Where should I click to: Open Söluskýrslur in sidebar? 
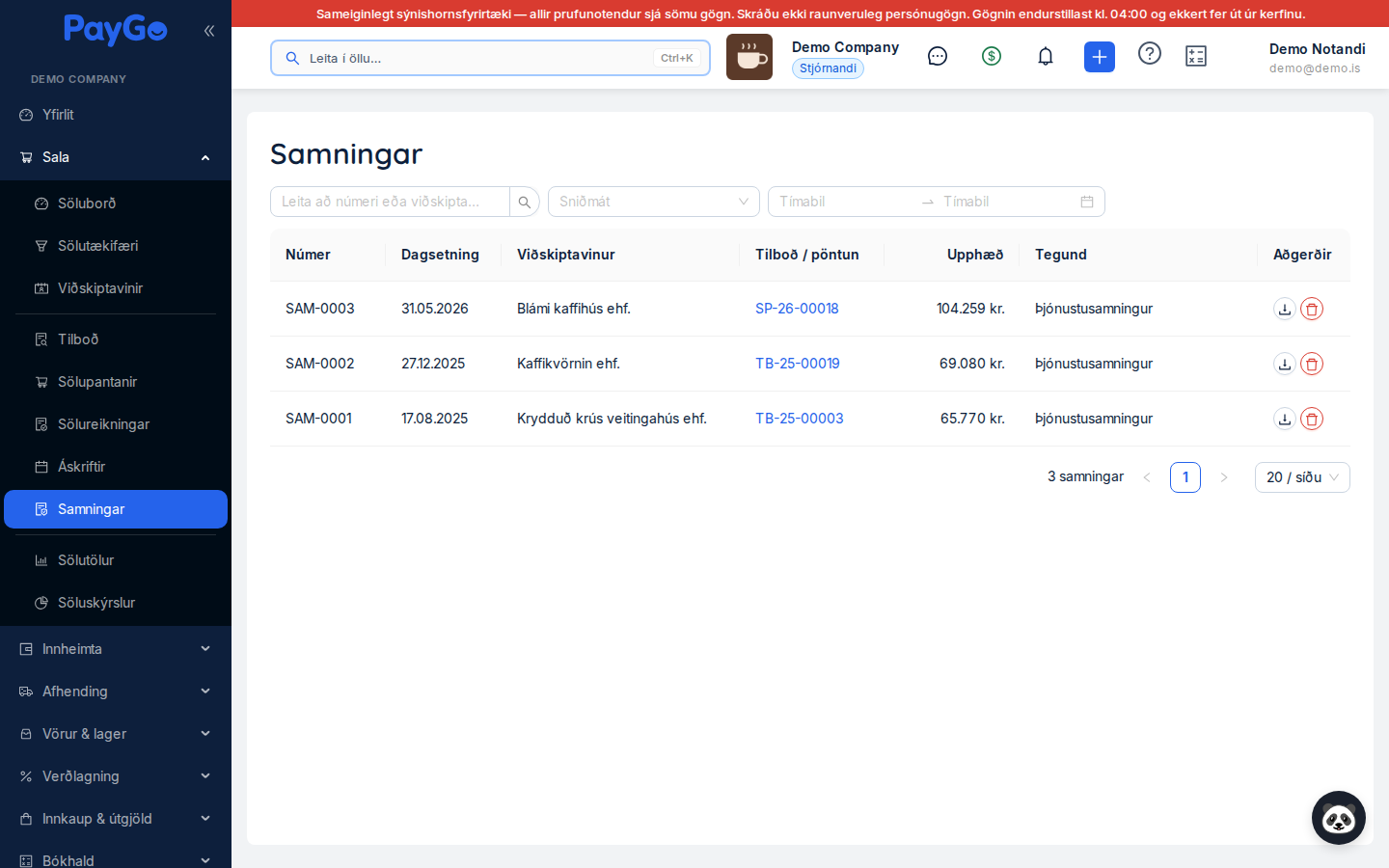tap(116, 603)
